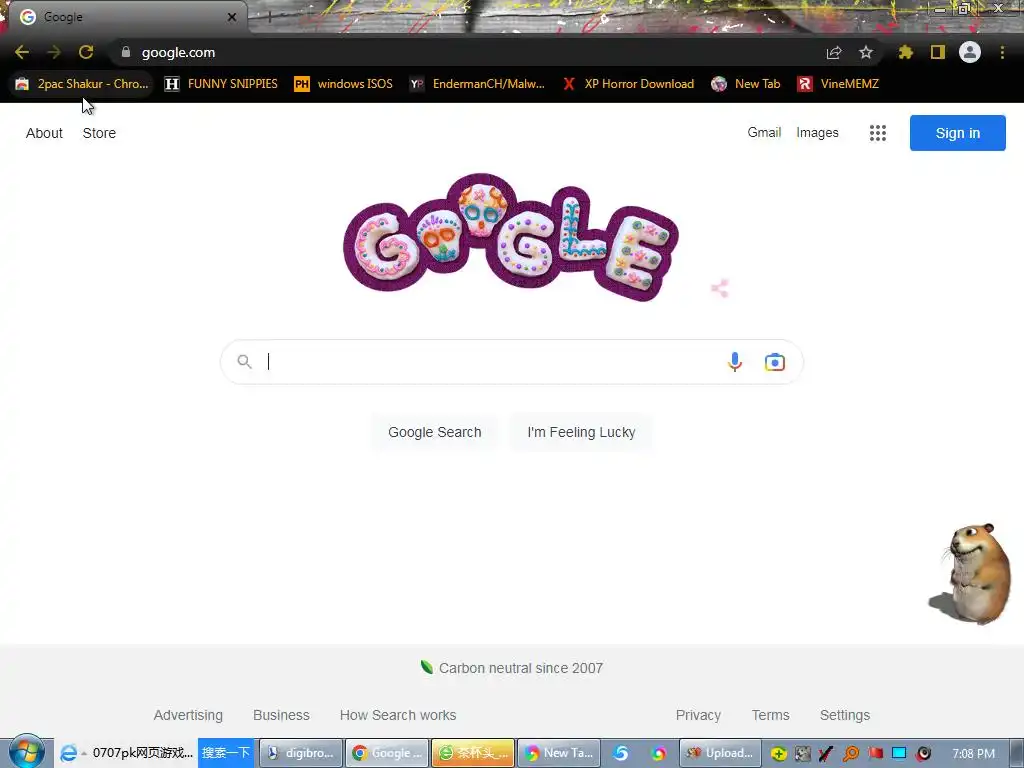The image size is (1024, 768).
Task: Open the About link
Action: [44, 133]
